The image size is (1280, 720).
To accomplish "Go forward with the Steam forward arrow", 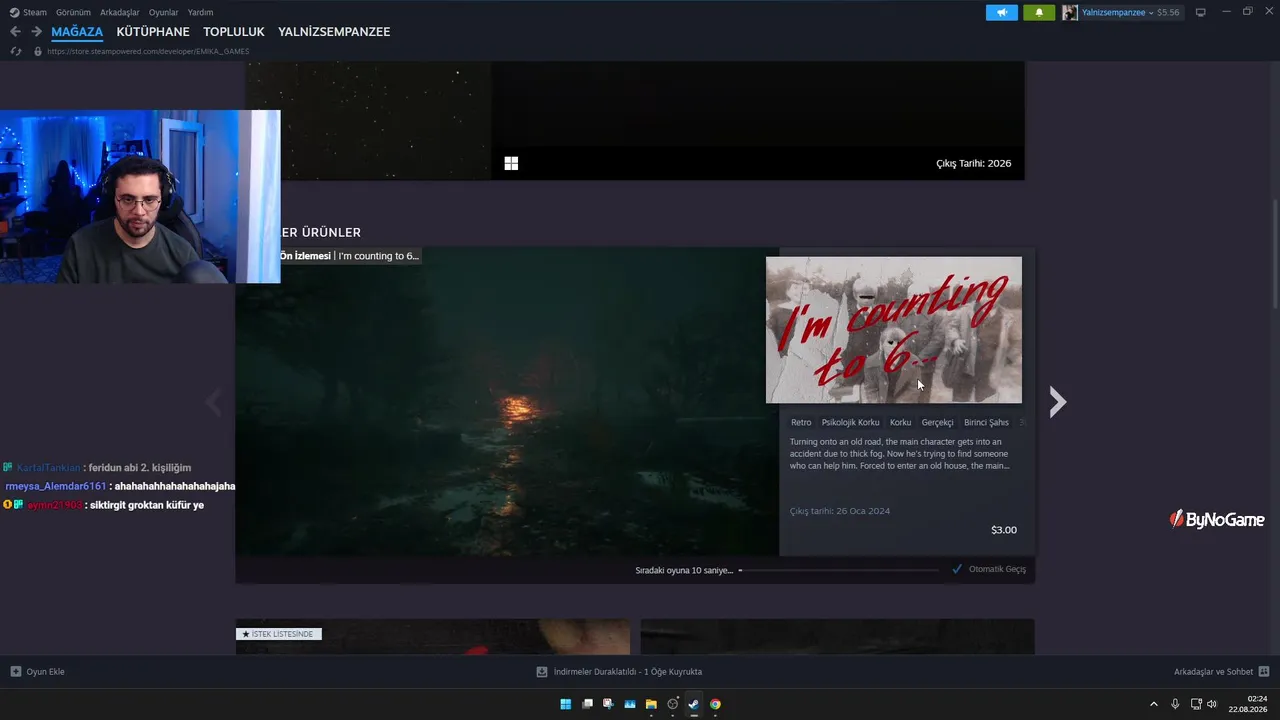I will coord(36,32).
